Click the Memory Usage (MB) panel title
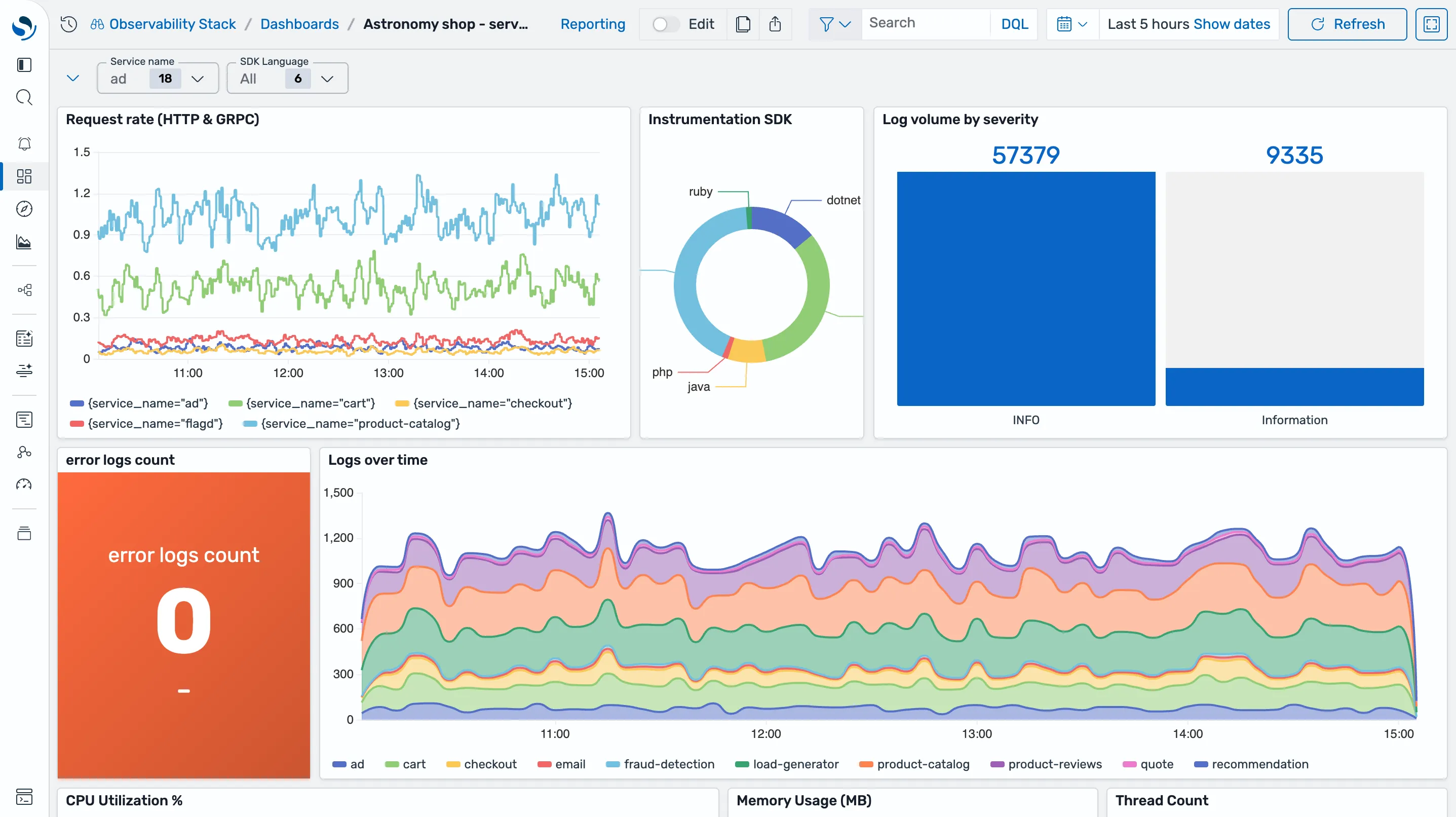This screenshot has width=1456, height=817. click(803, 800)
